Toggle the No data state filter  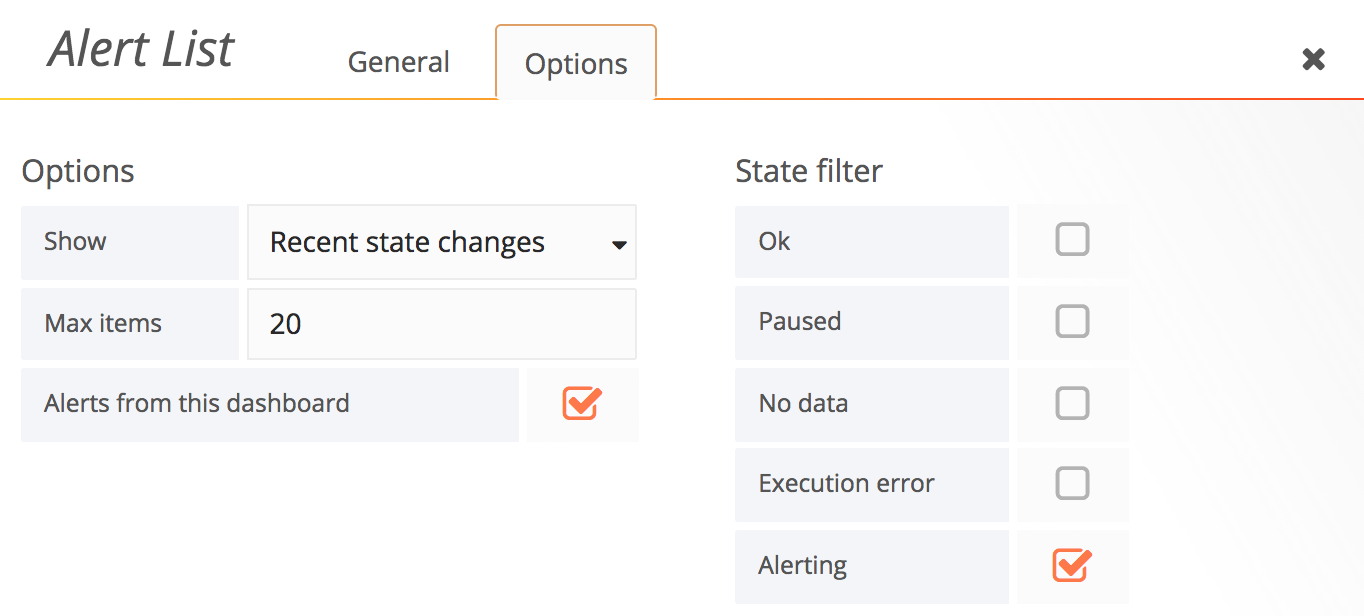[1072, 403]
